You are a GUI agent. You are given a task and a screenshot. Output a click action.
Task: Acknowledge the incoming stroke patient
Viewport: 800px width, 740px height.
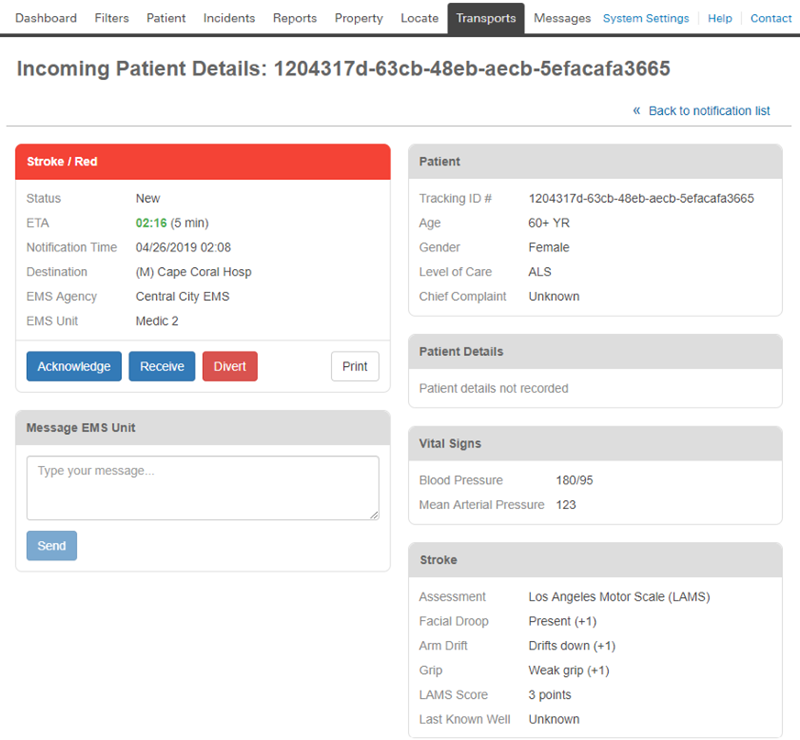[x=74, y=366]
